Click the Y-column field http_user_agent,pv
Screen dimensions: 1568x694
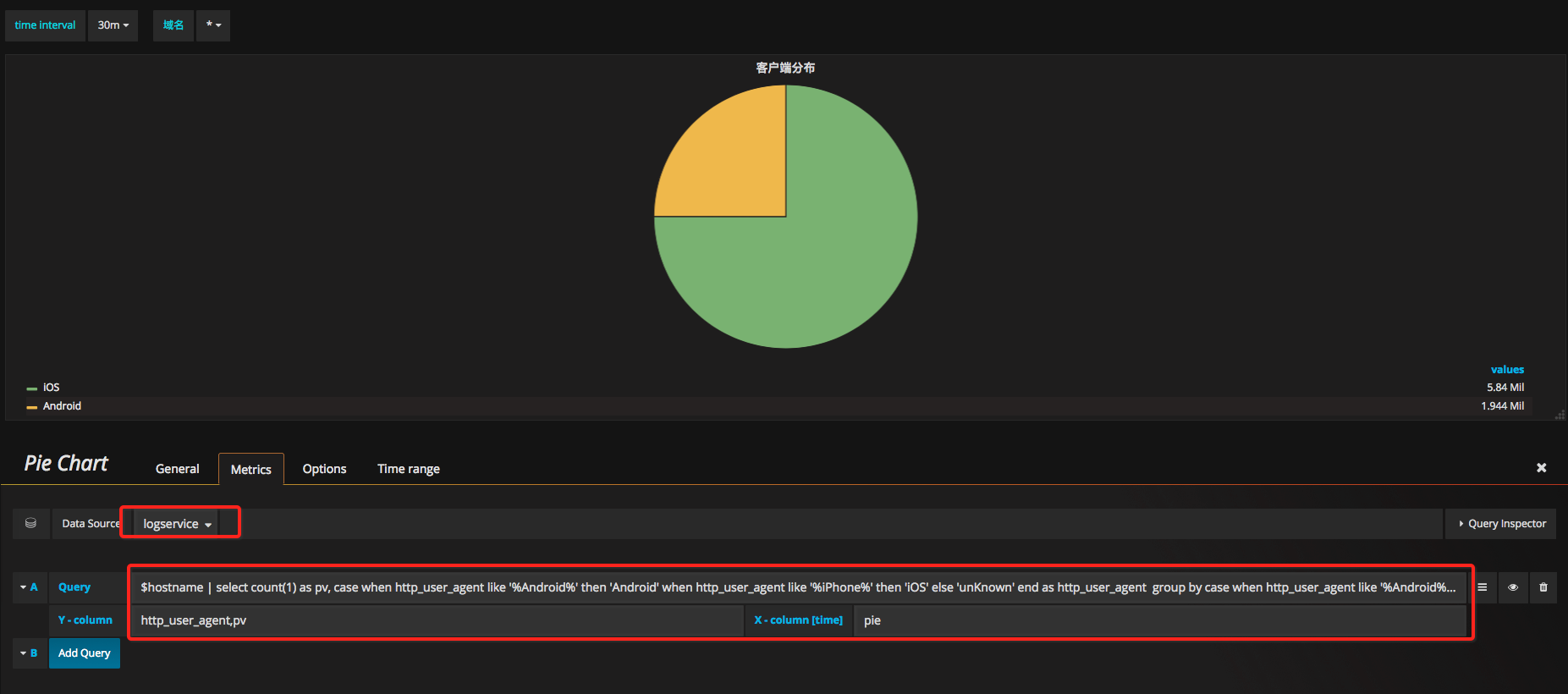(437, 620)
